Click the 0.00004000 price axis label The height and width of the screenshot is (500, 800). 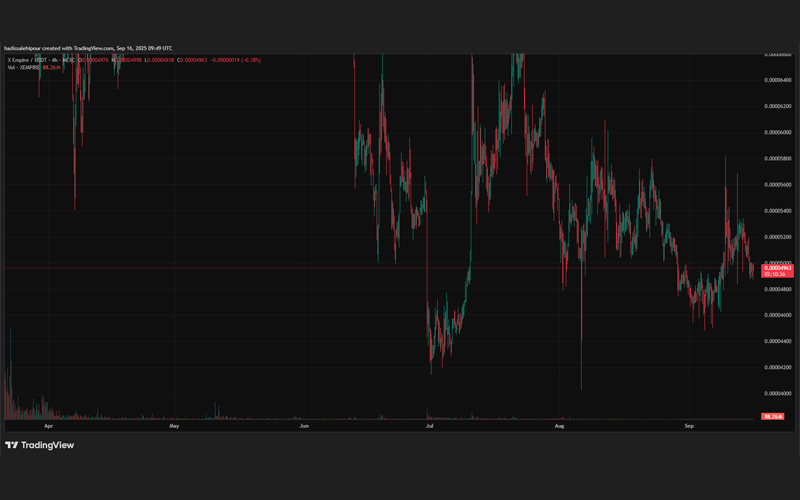coord(778,393)
